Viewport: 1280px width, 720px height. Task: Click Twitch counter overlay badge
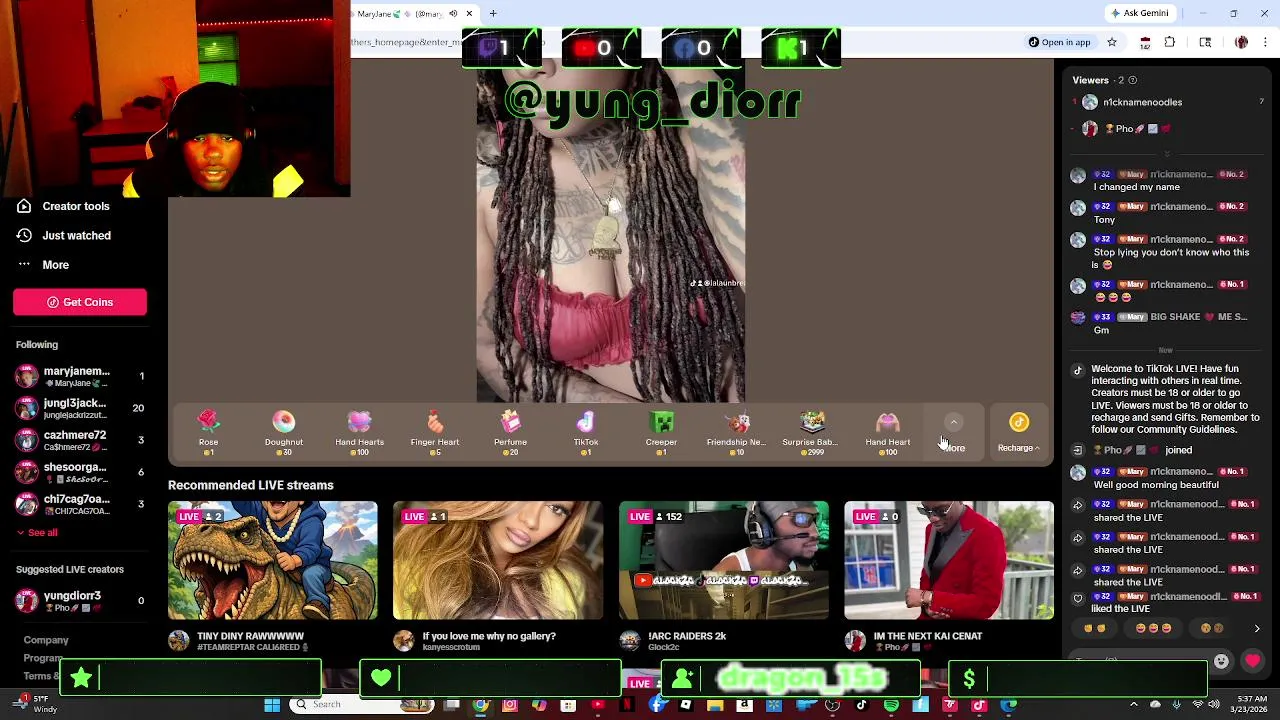502,48
